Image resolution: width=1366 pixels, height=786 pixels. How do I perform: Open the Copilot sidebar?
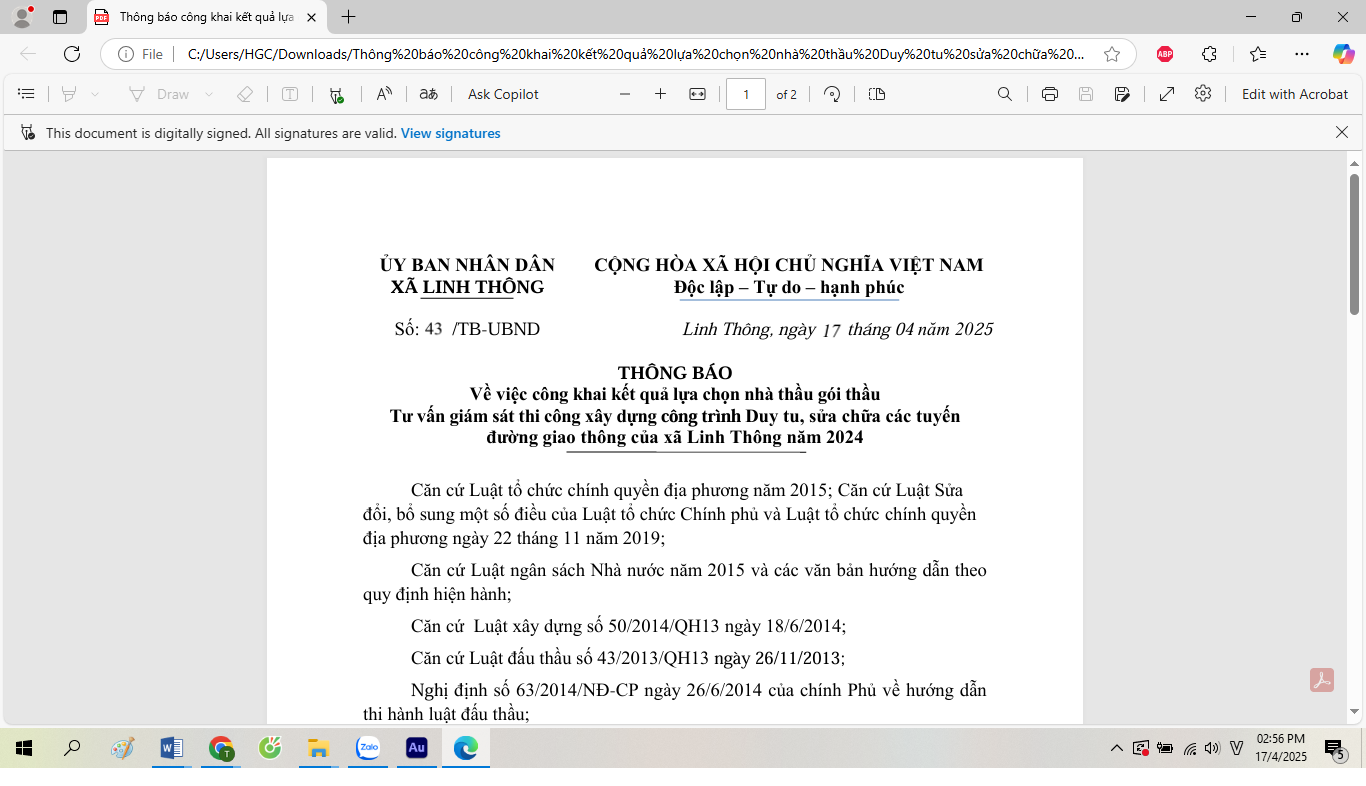(1343, 54)
